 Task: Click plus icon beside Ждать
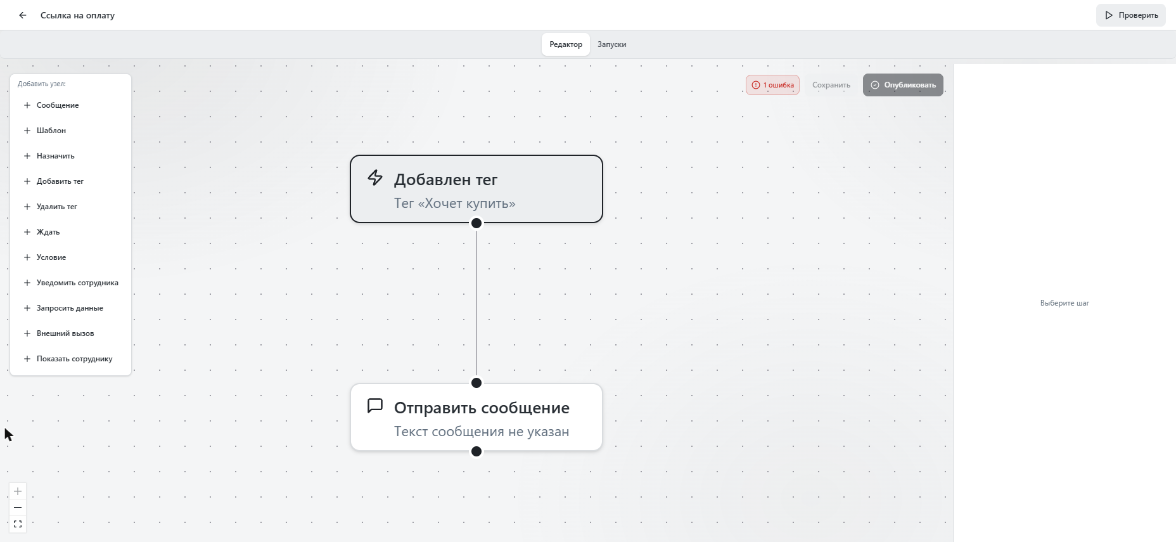[x=27, y=232]
